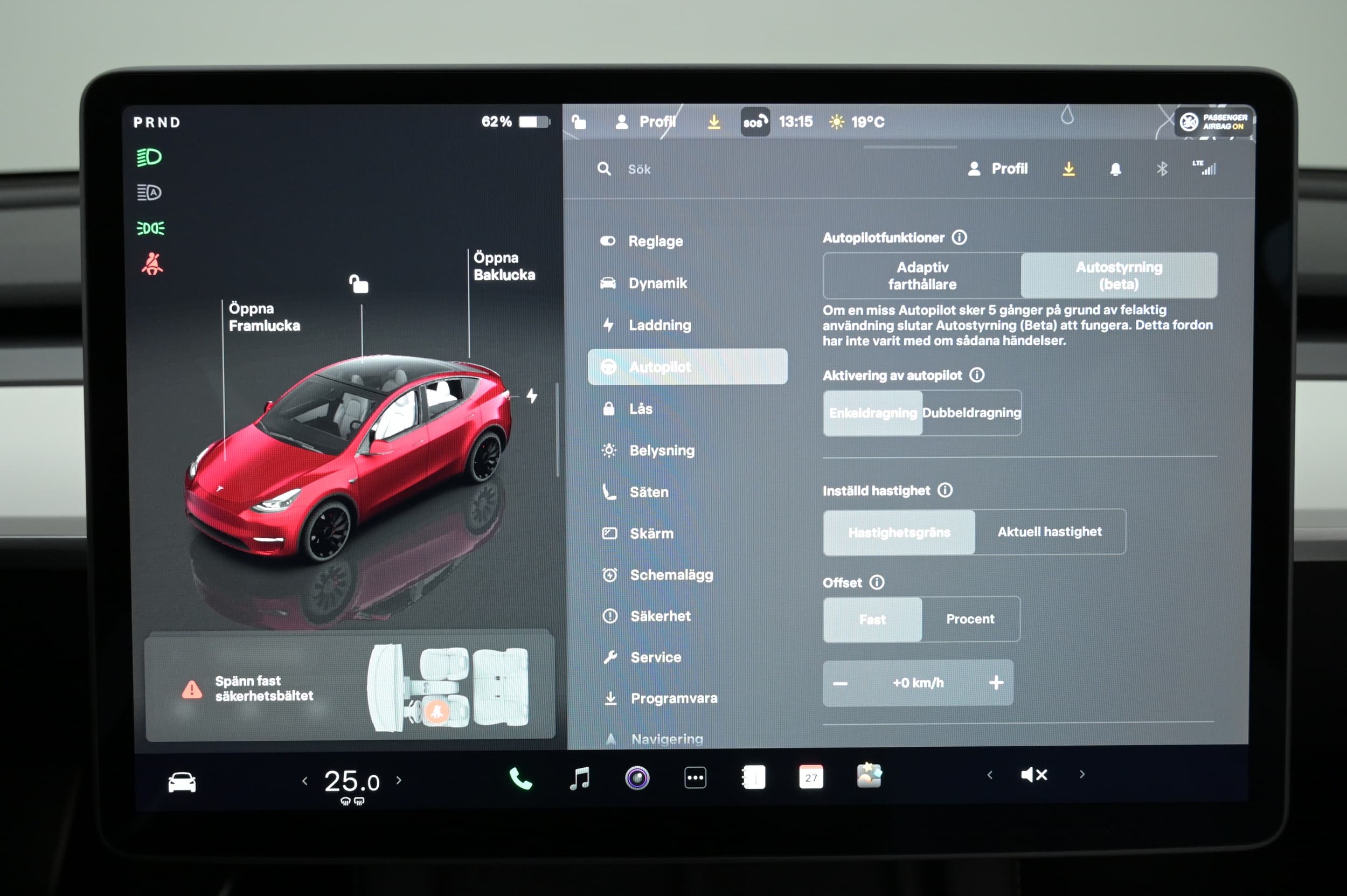This screenshot has width=1347, height=896.
Task: Increase temperature with right arrow by 25.0
Action: (x=399, y=780)
